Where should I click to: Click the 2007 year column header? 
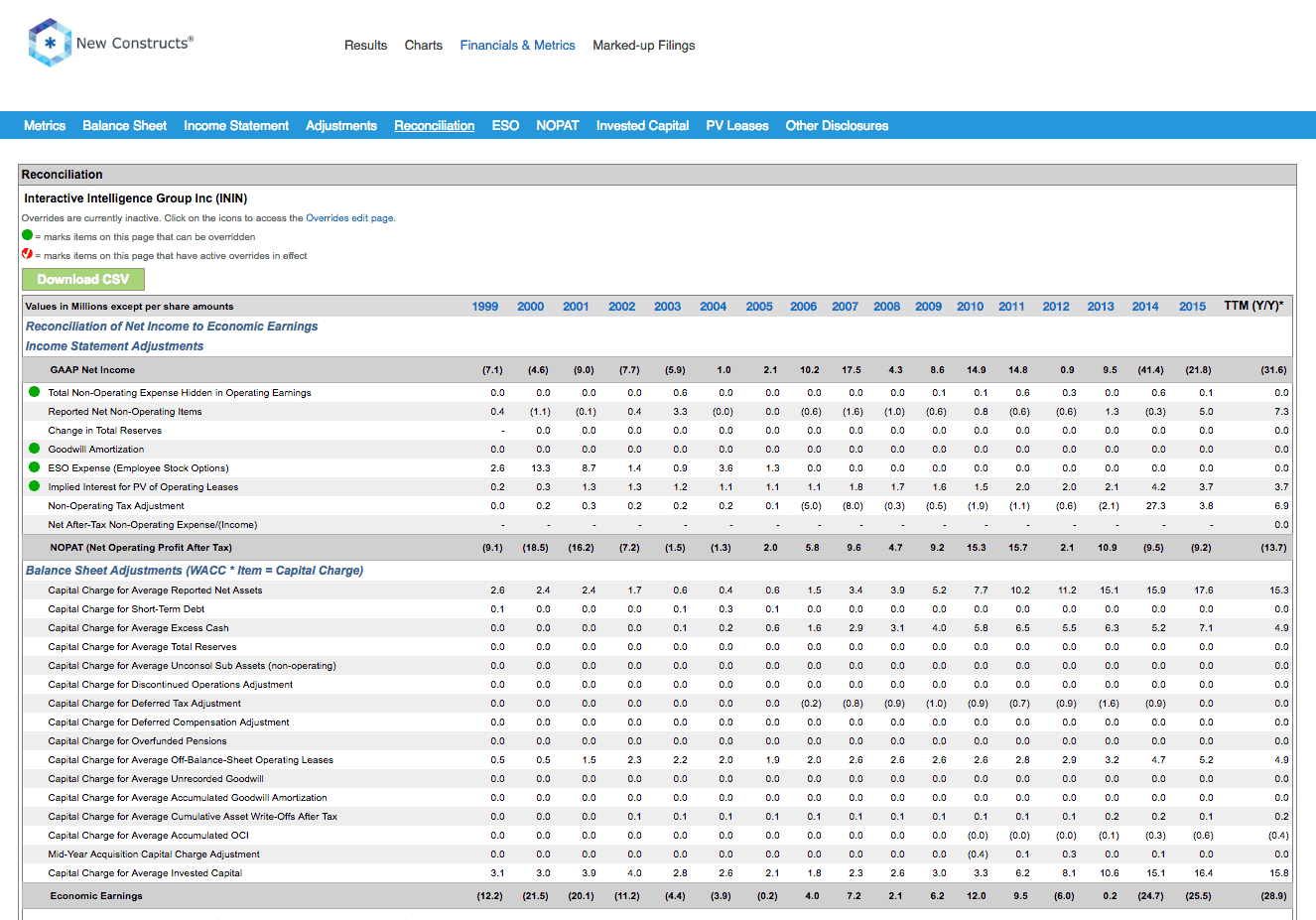[x=846, y=307]
